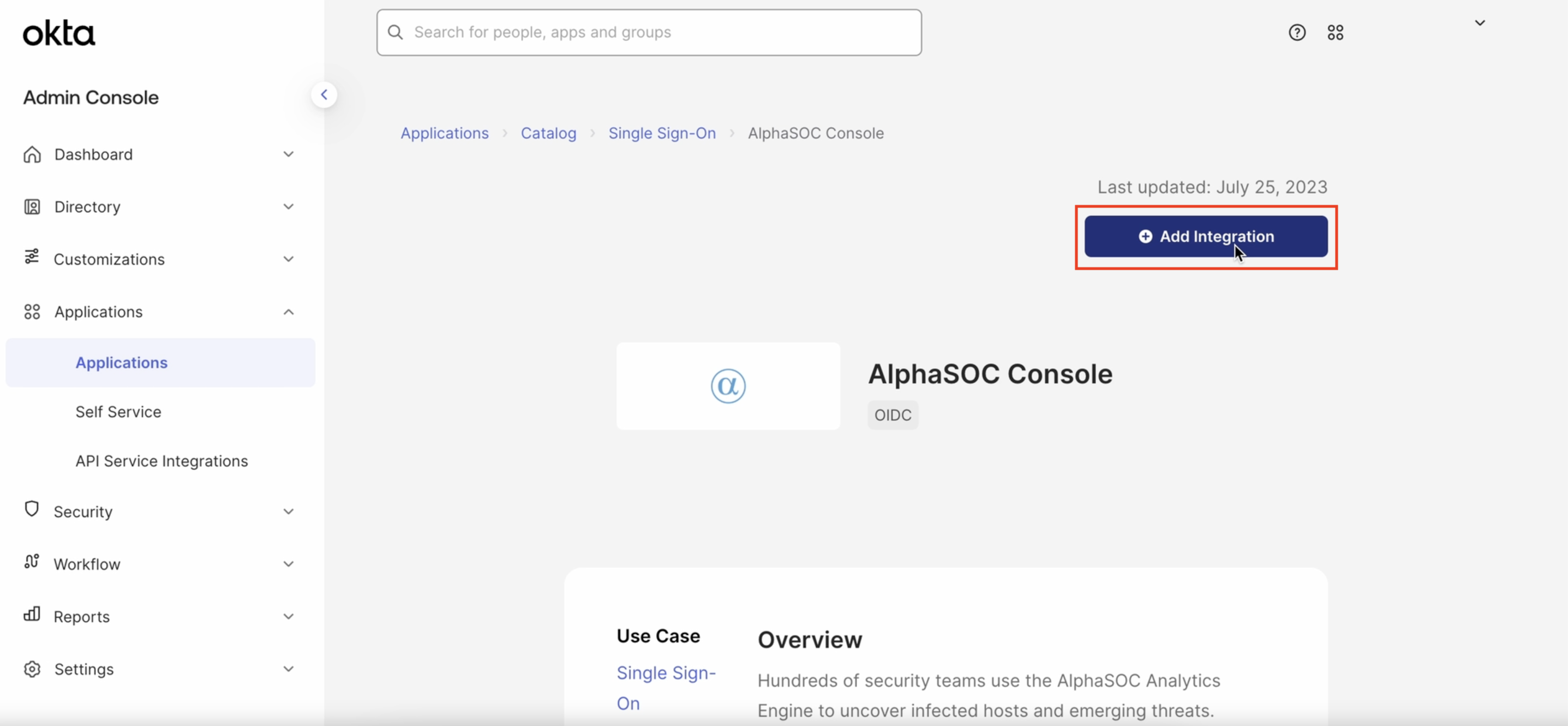Expand the Customizations chevron

point(289,259)
